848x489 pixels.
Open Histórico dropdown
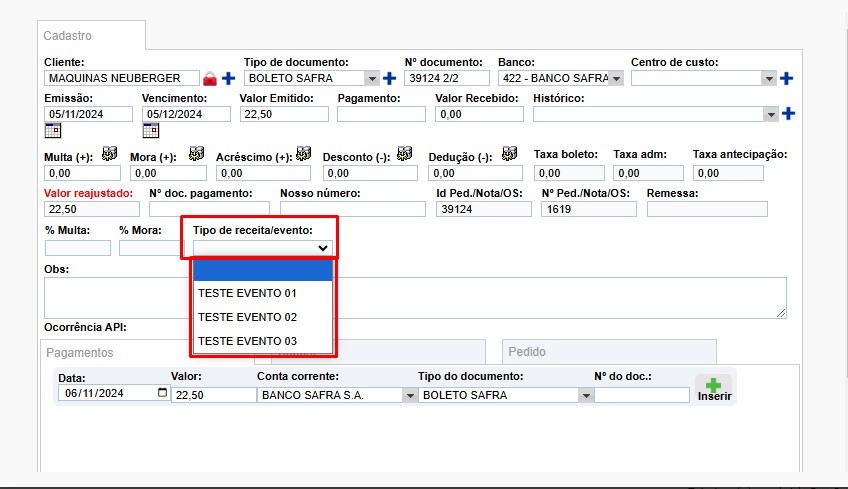[x=771, y=114]
